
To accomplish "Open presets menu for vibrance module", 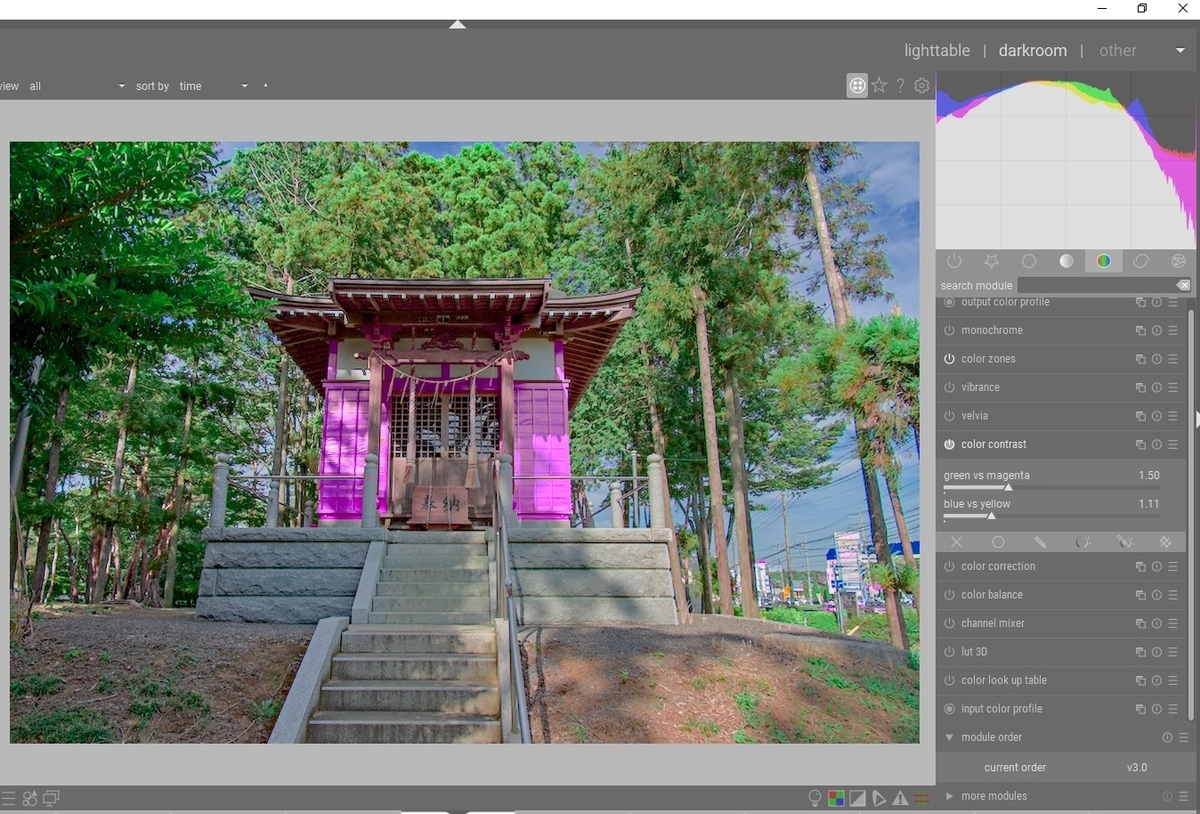I will click(x=1173, y=387).
